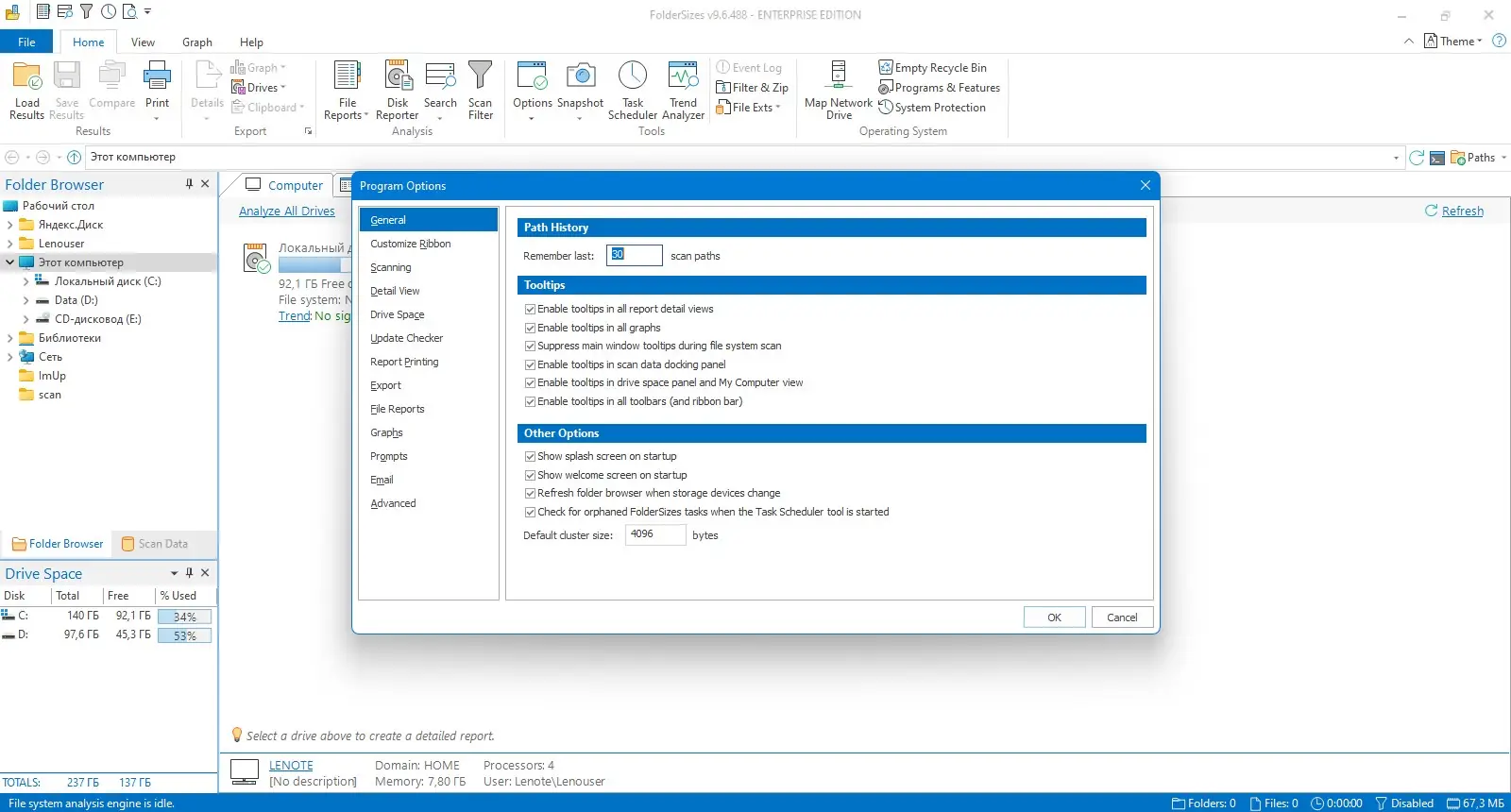Viewport: 1511px width, 812px height.
Task: Click the quick access scan filter icon in title bar
Action: pyautogui.click(x=86, y=12)
